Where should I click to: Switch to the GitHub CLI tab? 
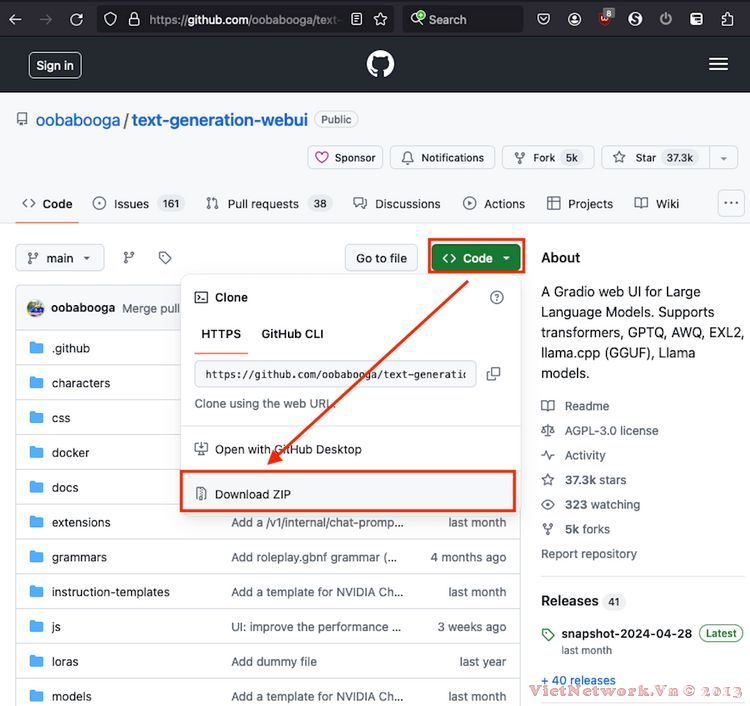point(292,334)
